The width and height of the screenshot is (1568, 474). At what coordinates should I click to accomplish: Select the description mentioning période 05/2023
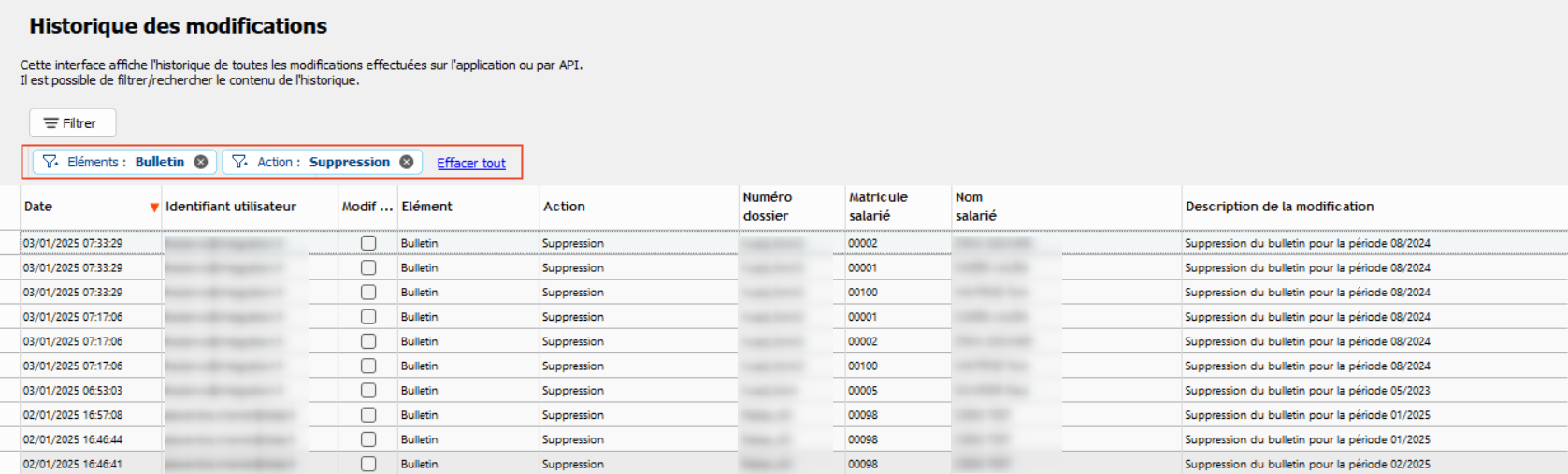[1307, 391]
